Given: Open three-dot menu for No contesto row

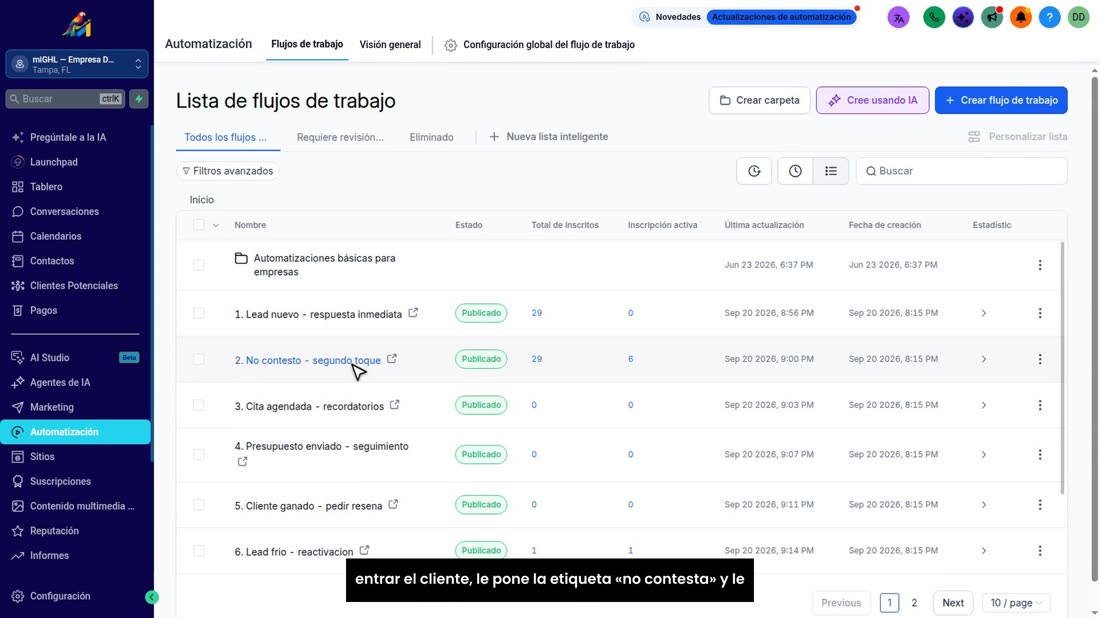Looking at the screenshot, I should tap(1040, 358).
